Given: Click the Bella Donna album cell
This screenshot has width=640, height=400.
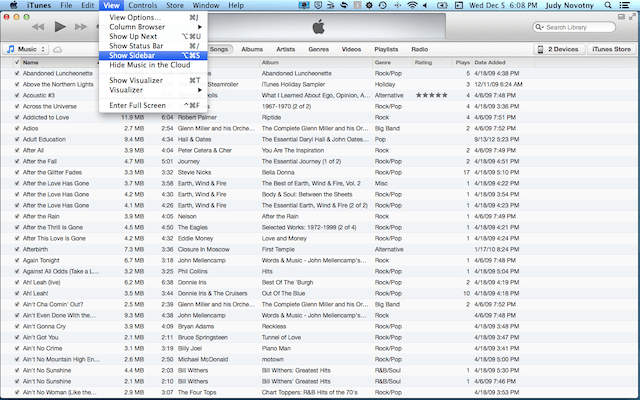Looking at the screenshot, I should coord(278,172).
